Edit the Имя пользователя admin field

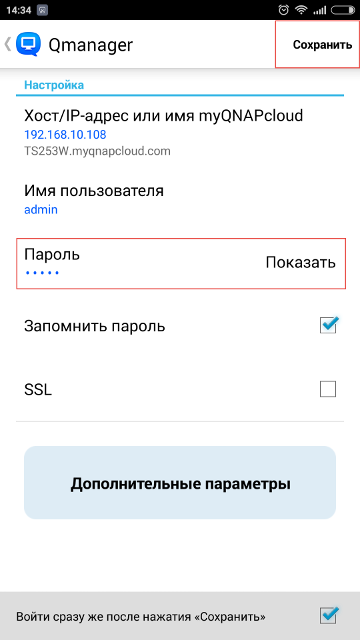[180, 200]
